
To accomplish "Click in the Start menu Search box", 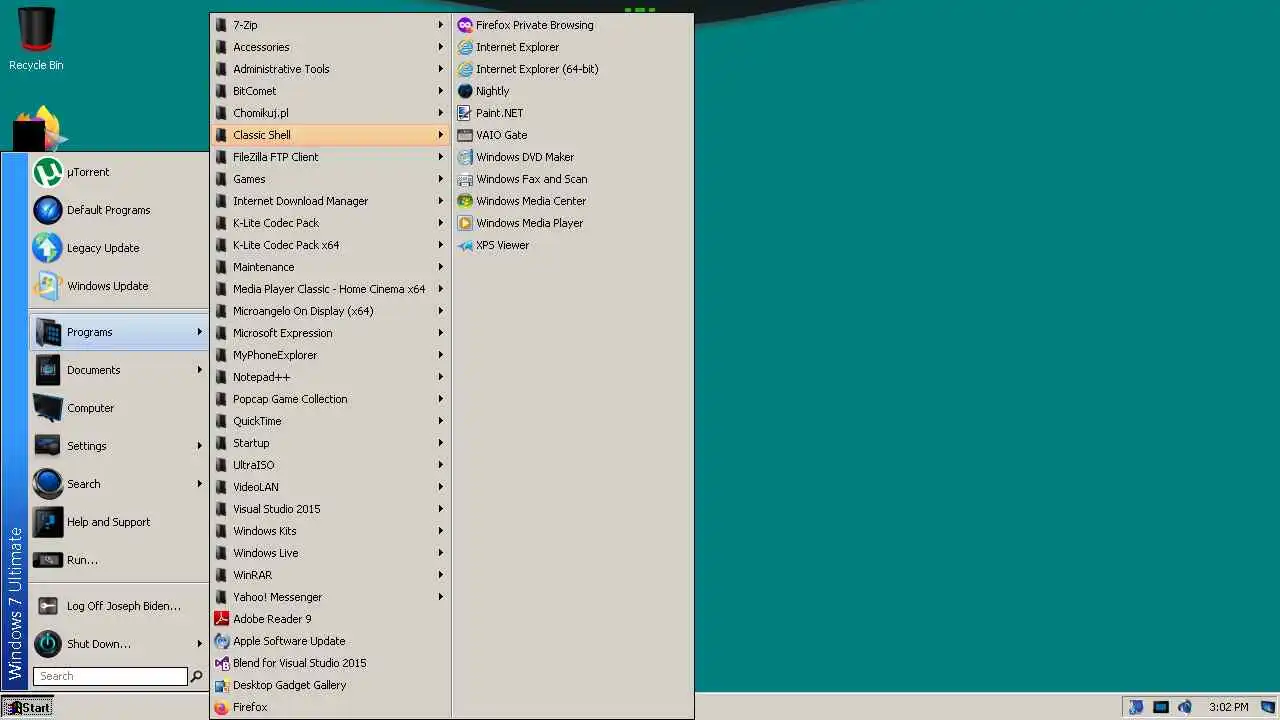I will pyautogui.click(x=110, y=676).
